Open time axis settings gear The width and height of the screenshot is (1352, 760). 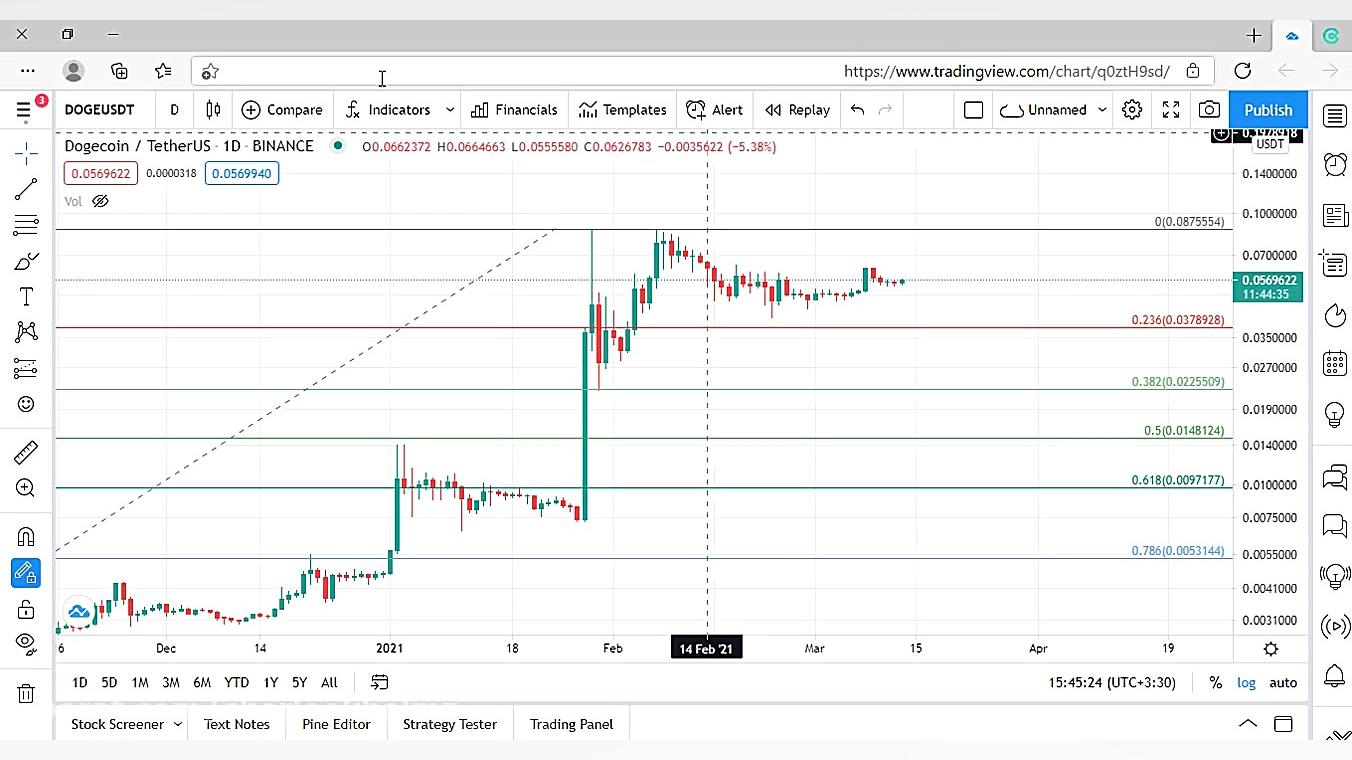pos(1271,649)
